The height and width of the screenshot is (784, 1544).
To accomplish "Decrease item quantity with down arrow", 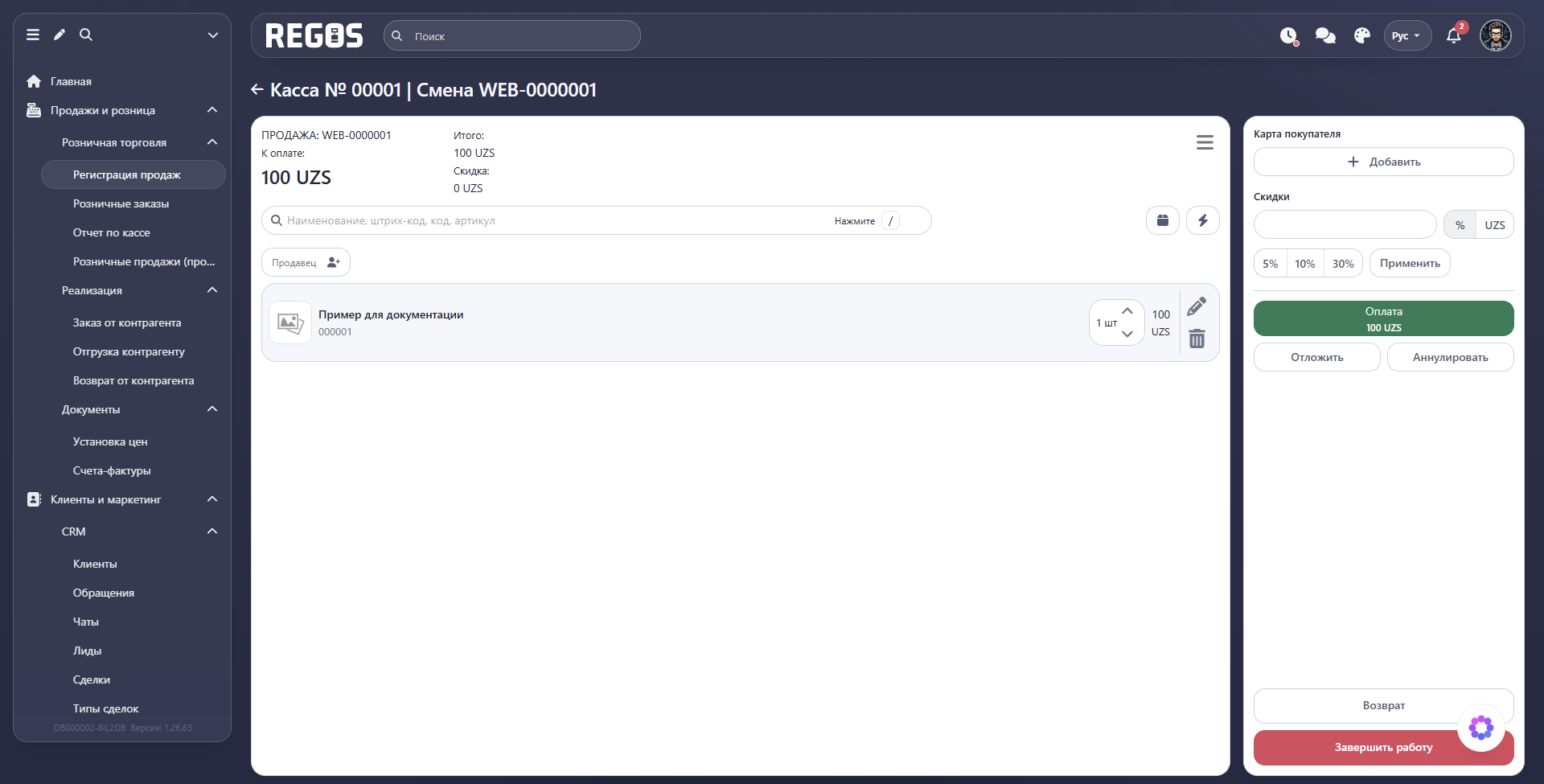I will click(1127, 334).
